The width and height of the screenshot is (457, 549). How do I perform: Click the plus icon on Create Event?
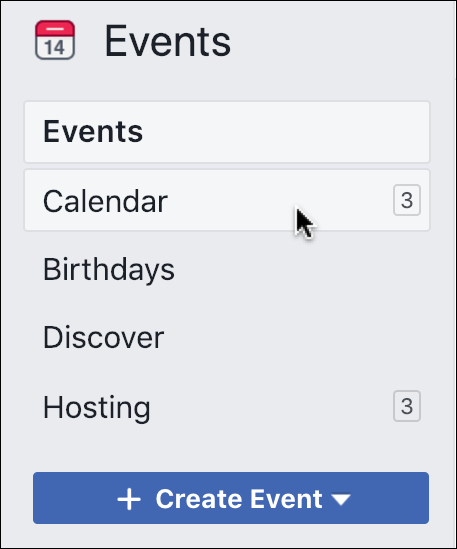pyautogui.click(x=129, y=499)
